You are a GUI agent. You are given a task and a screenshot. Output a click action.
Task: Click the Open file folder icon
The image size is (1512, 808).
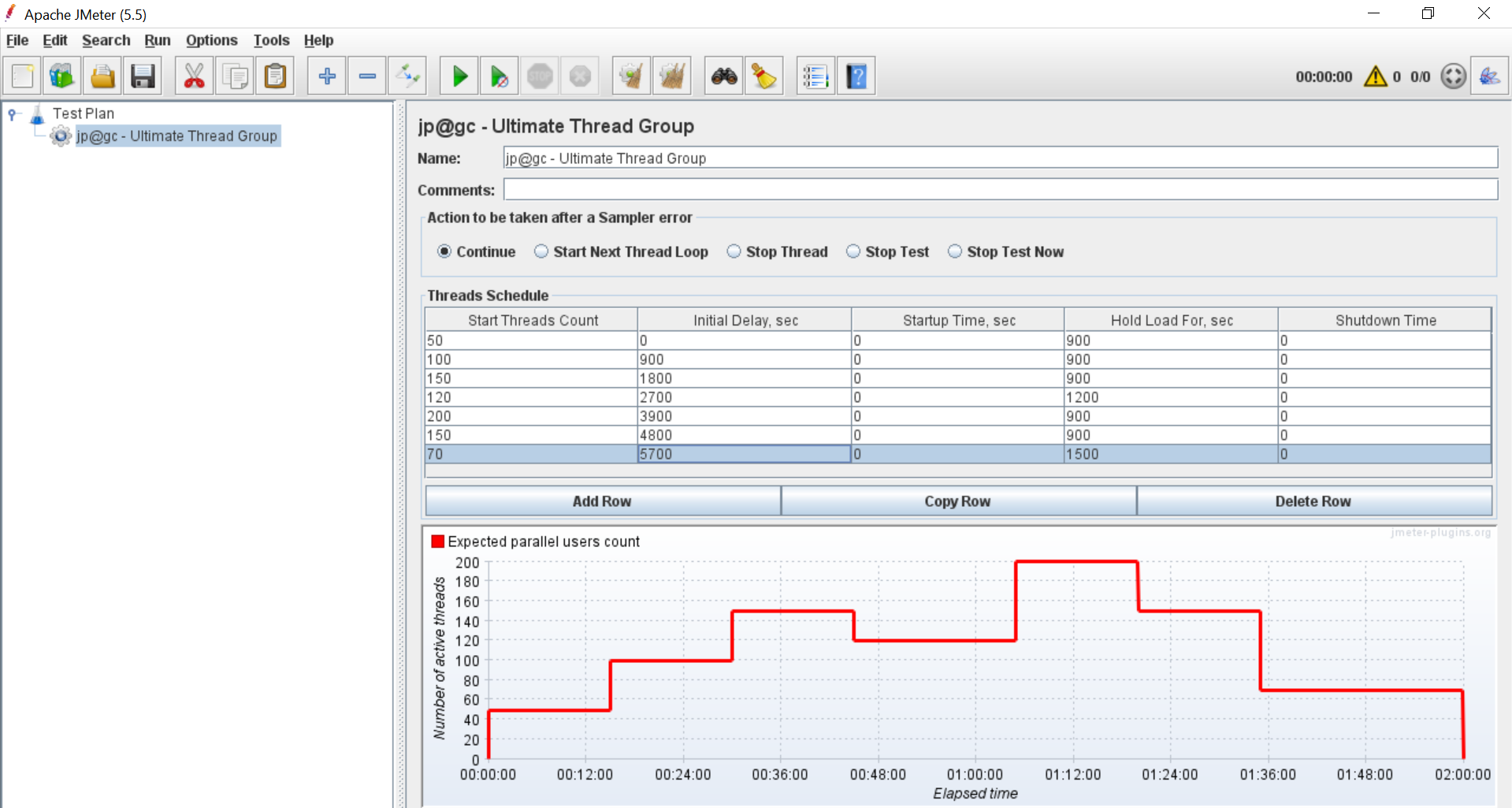pyautogui.click(x=102, y=76)
